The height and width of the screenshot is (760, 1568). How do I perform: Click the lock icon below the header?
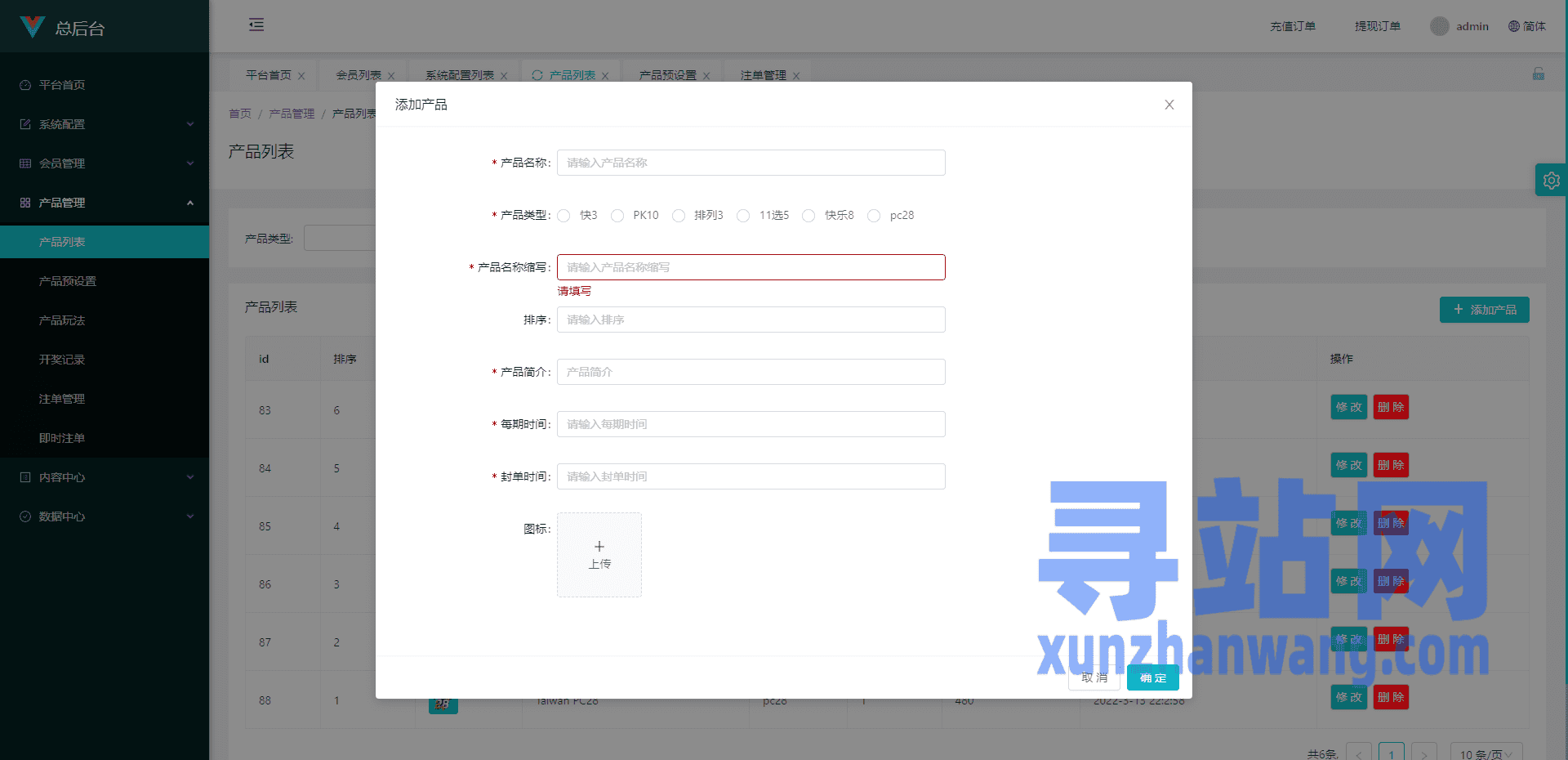(1539, 74)
